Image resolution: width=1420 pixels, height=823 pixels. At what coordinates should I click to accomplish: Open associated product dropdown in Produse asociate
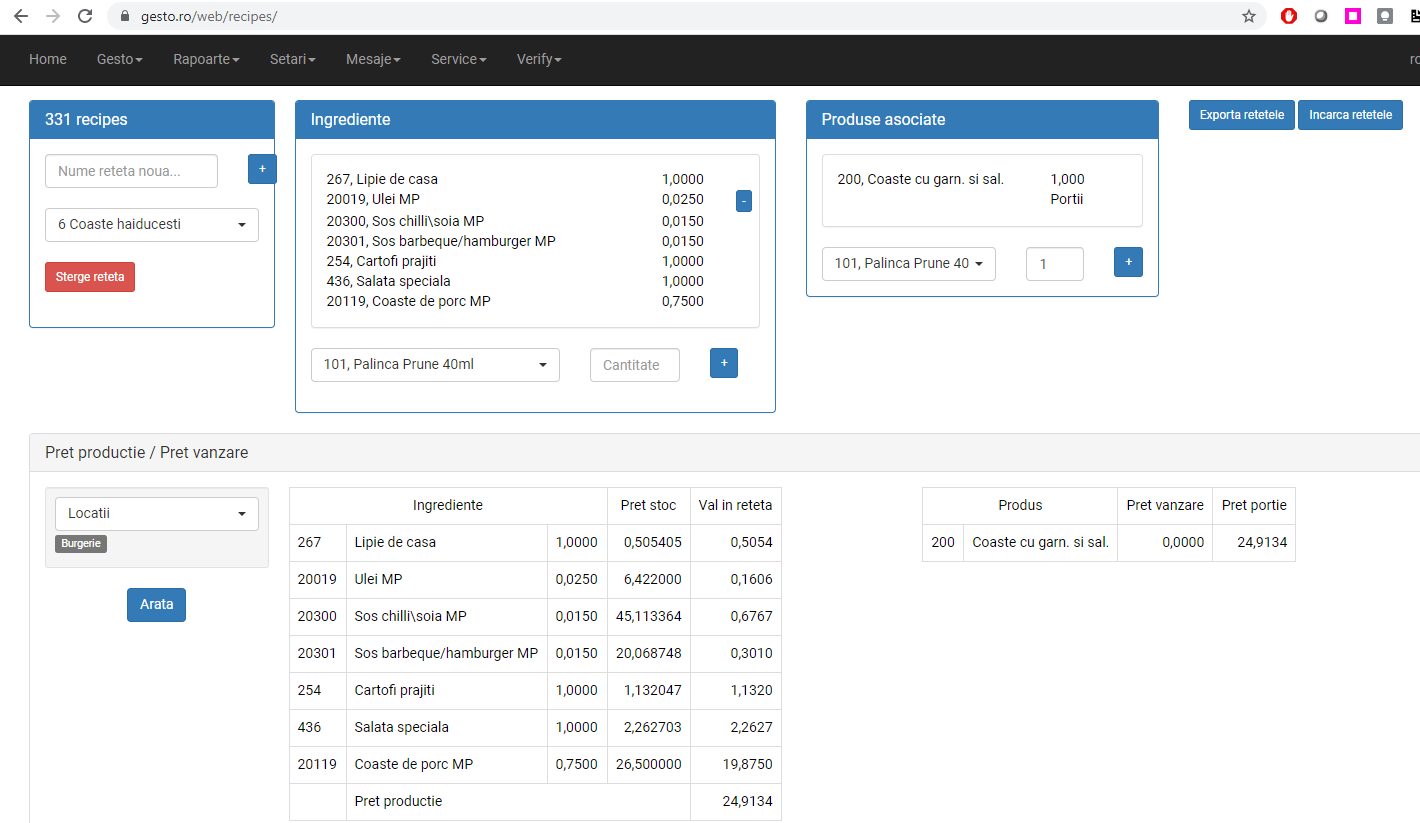tap(908, 264)
